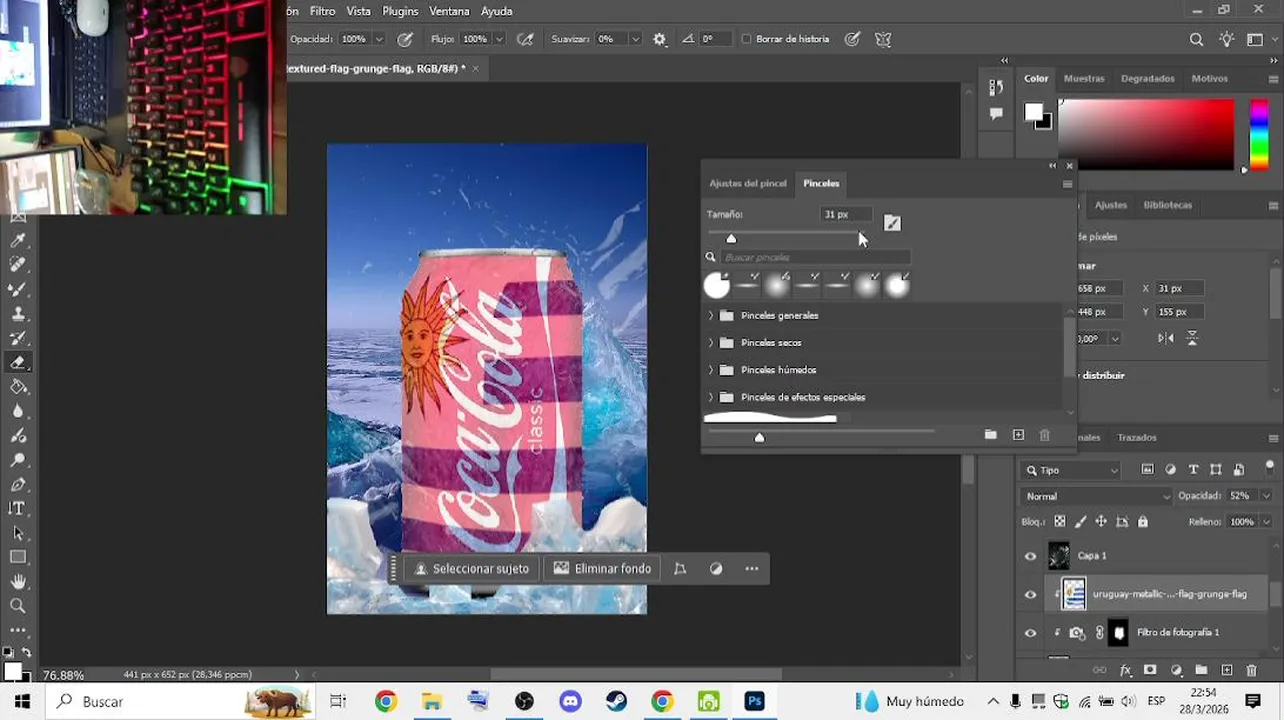Switch to the Ajustes del pincel tab
The height and width of the screenshot is (720, 1284).
[x=748, y=183]
